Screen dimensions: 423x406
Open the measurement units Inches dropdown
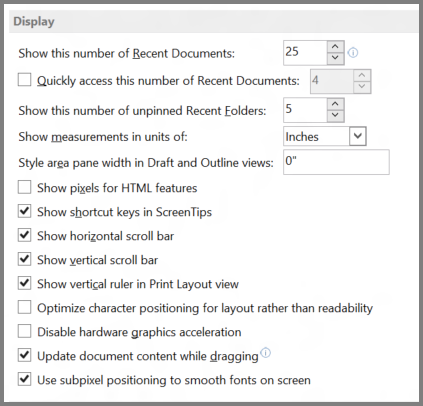click(x=358, y=136)
